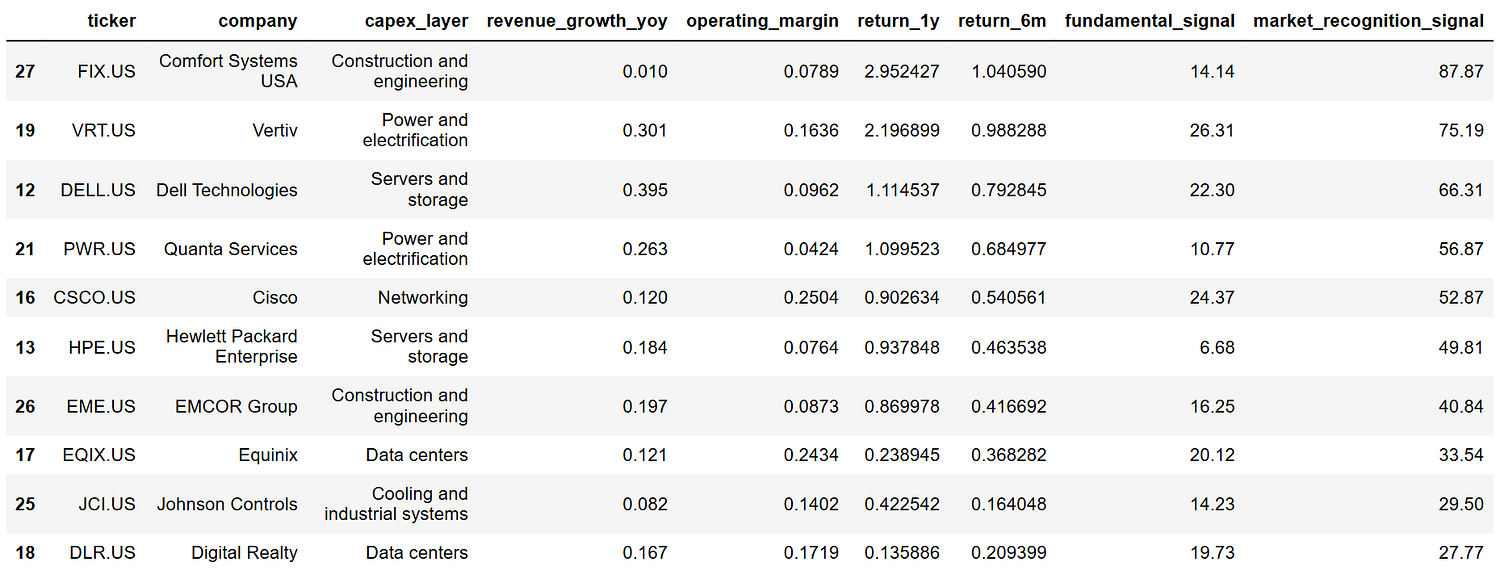The width and height of the screenshot is (1500, 579).
Task: Click the 'Hewlett Packard Enterprise' company cell
Action: coord(232,347)
